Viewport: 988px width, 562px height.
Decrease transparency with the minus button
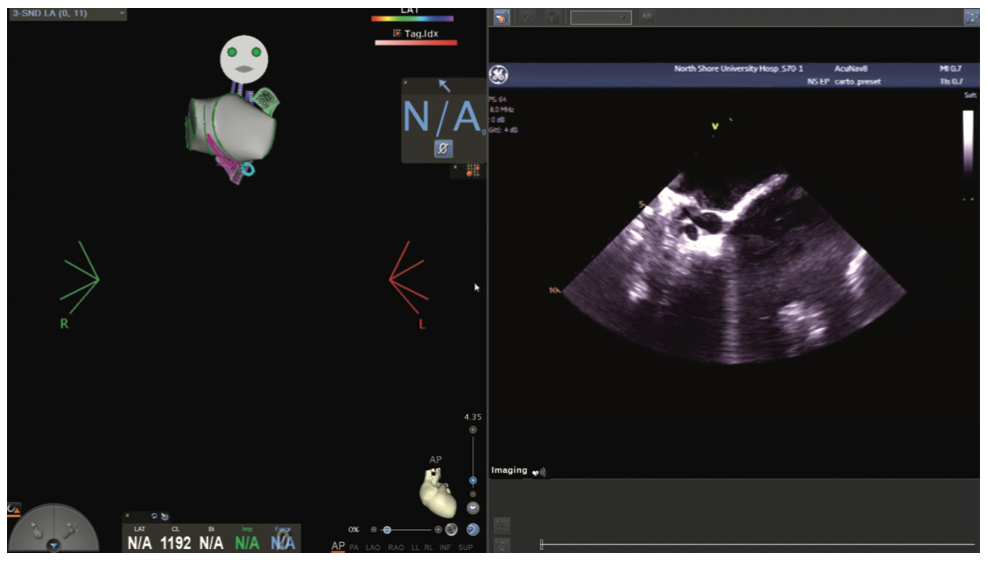[374, 530]
